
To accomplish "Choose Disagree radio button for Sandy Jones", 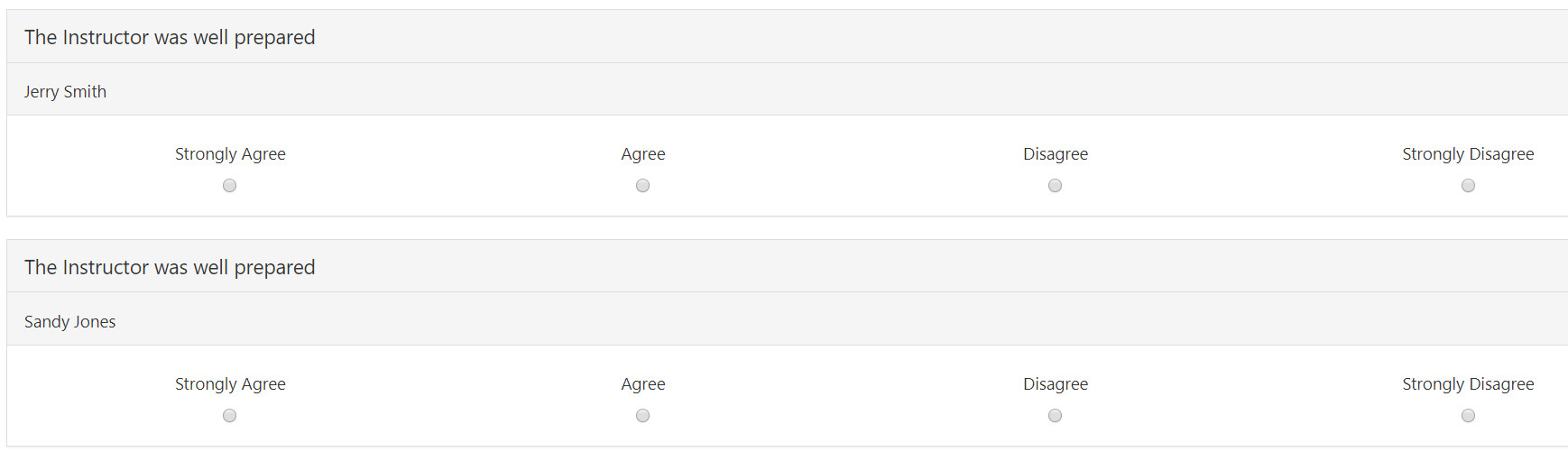I will pos(1055,416).
